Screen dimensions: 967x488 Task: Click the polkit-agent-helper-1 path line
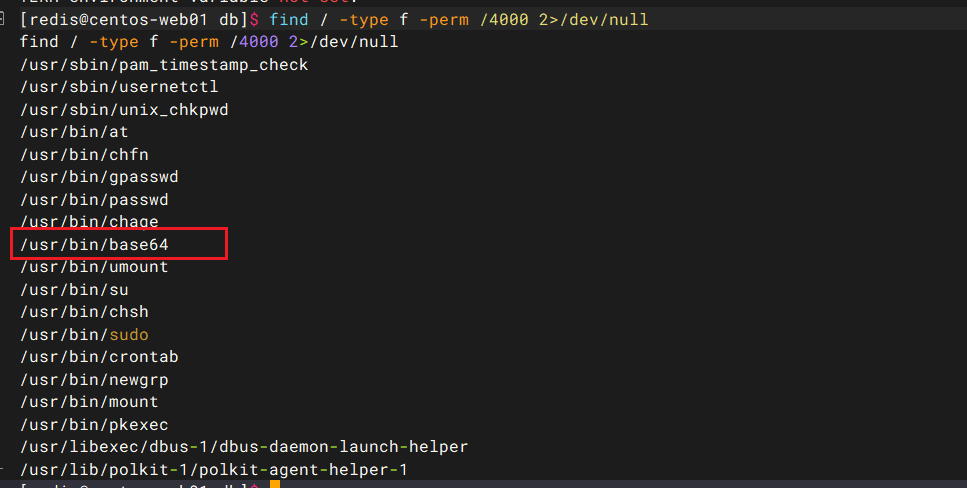click(214, 469)
